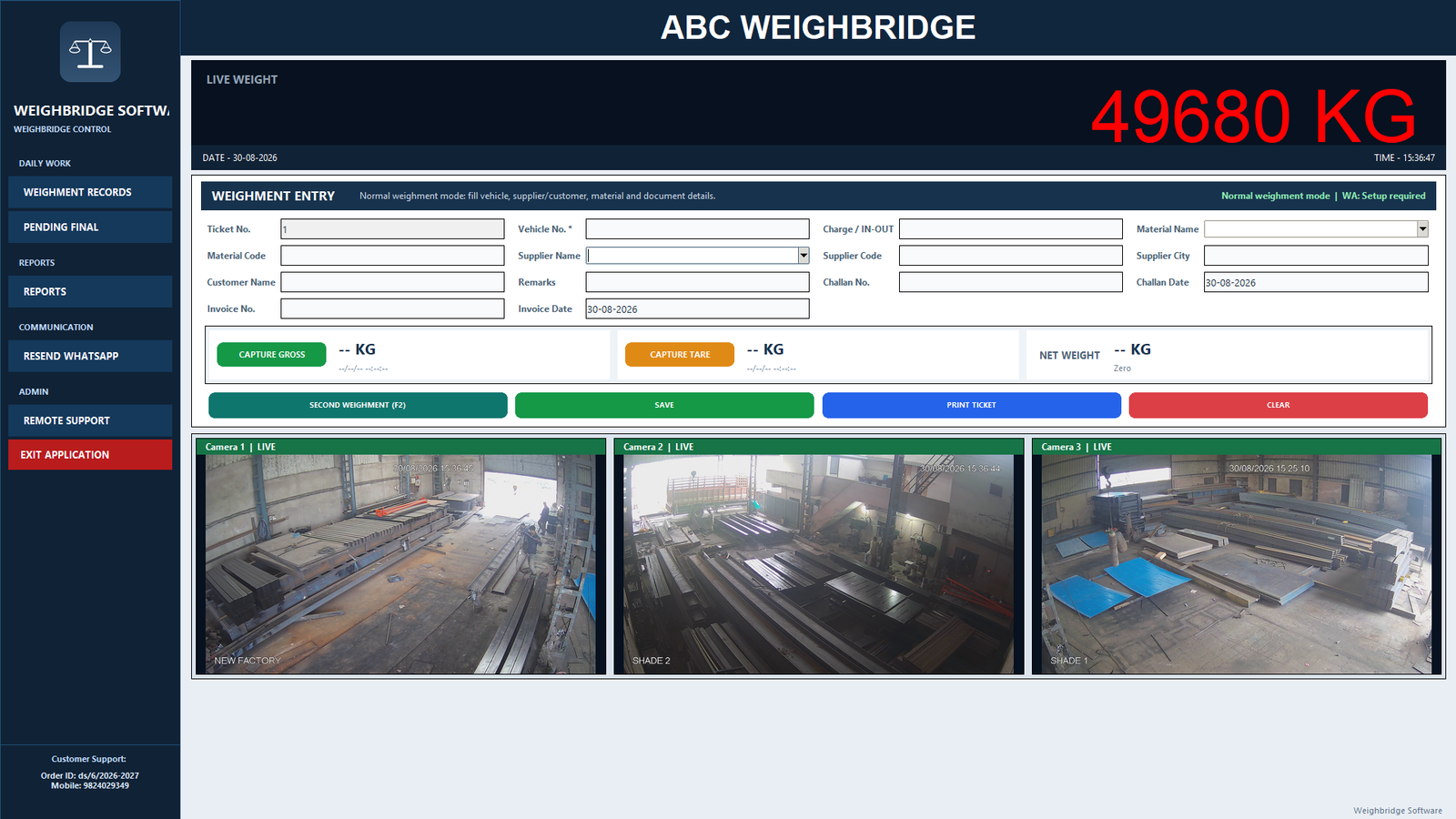
Task: Click the NET WEIGHT label
Action: pyautogui.click(x=1069, y=356)
